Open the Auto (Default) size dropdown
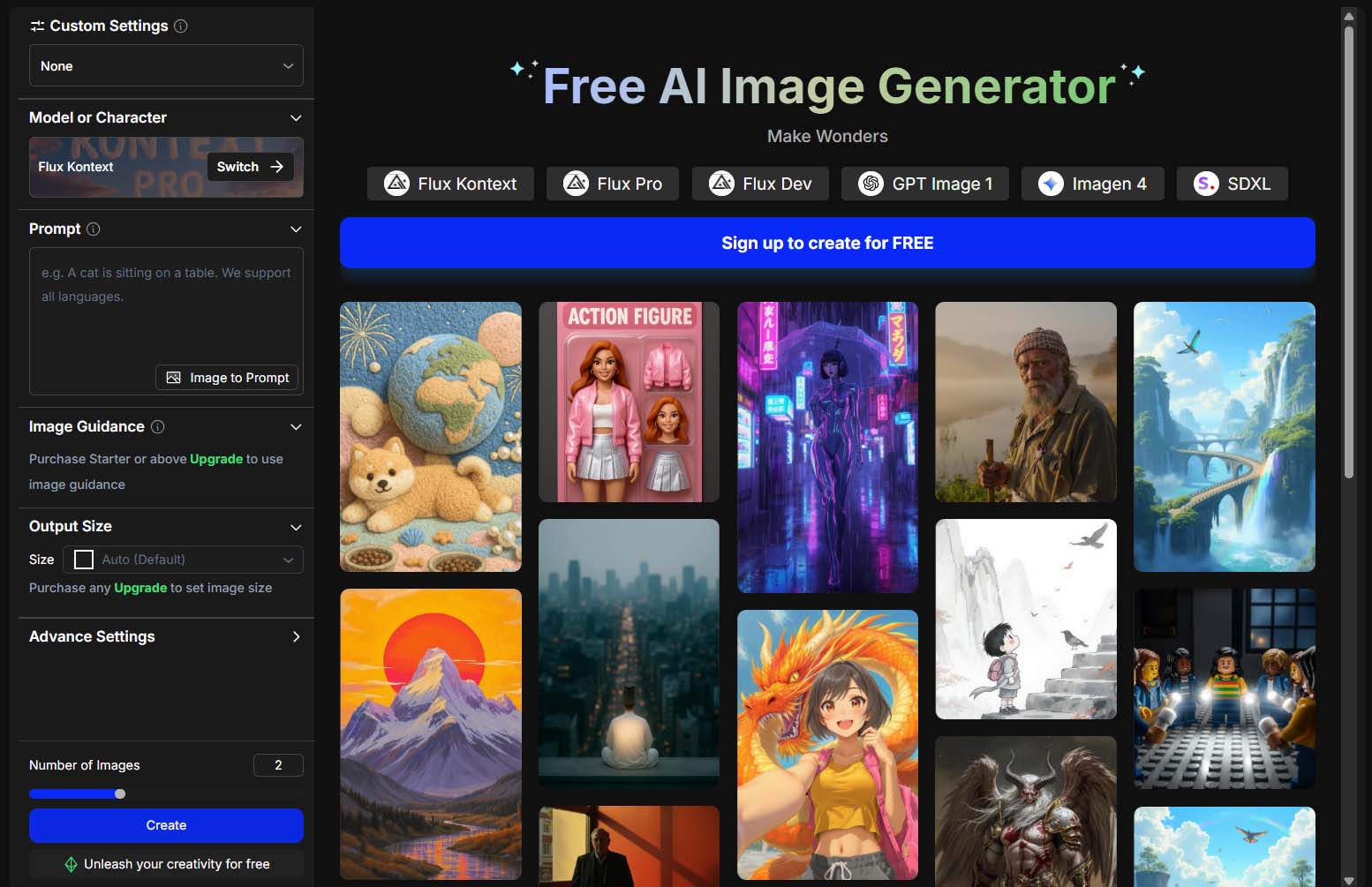The width and height of the screenshot is (1372, 887). point(183,560)
